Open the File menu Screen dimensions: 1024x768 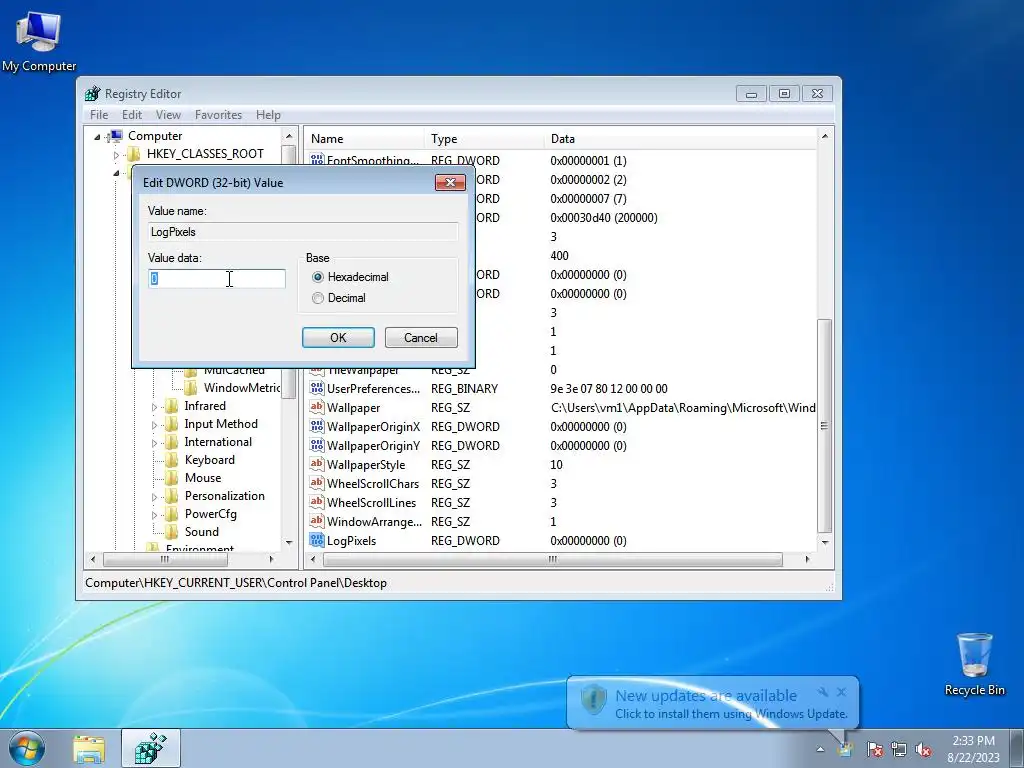pos(99,115)
